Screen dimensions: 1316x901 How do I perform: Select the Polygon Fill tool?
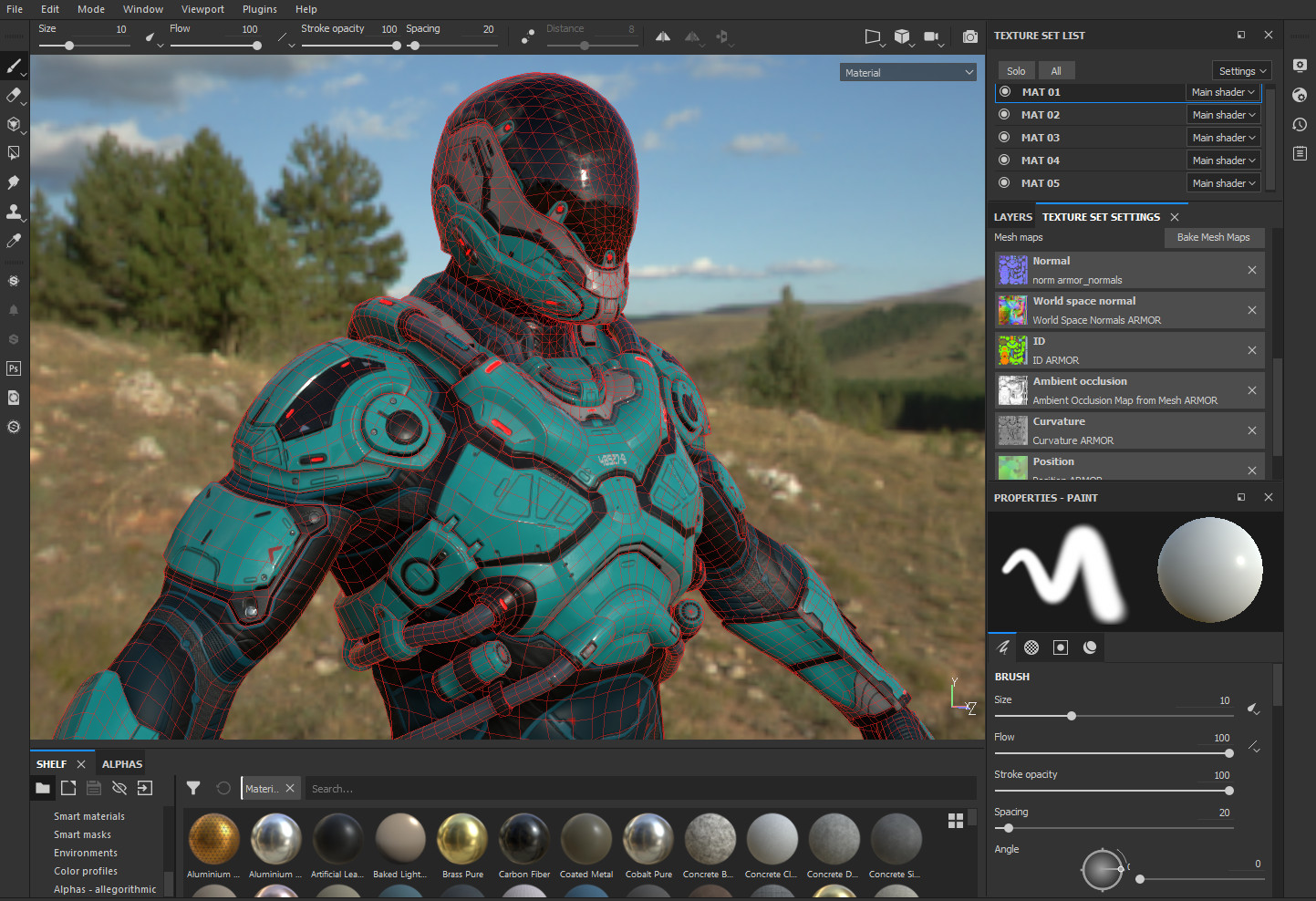coord(14,153)
